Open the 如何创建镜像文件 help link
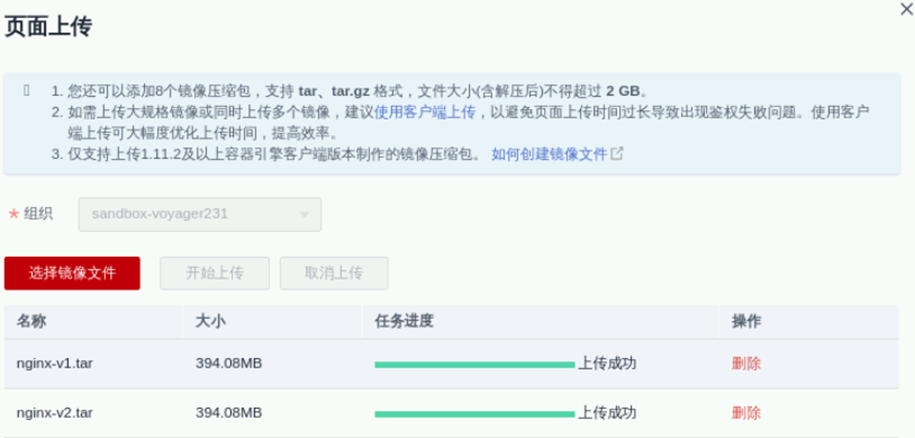Screen dimensions: 915x438 pos(549,154)
